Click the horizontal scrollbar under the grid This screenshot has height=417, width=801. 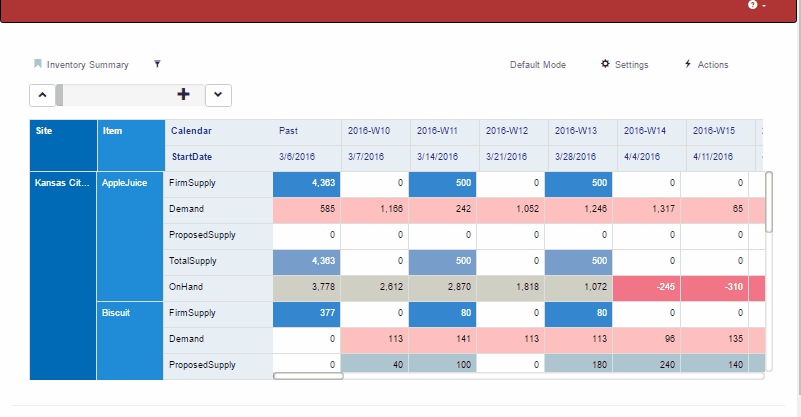tap(308, 376)
